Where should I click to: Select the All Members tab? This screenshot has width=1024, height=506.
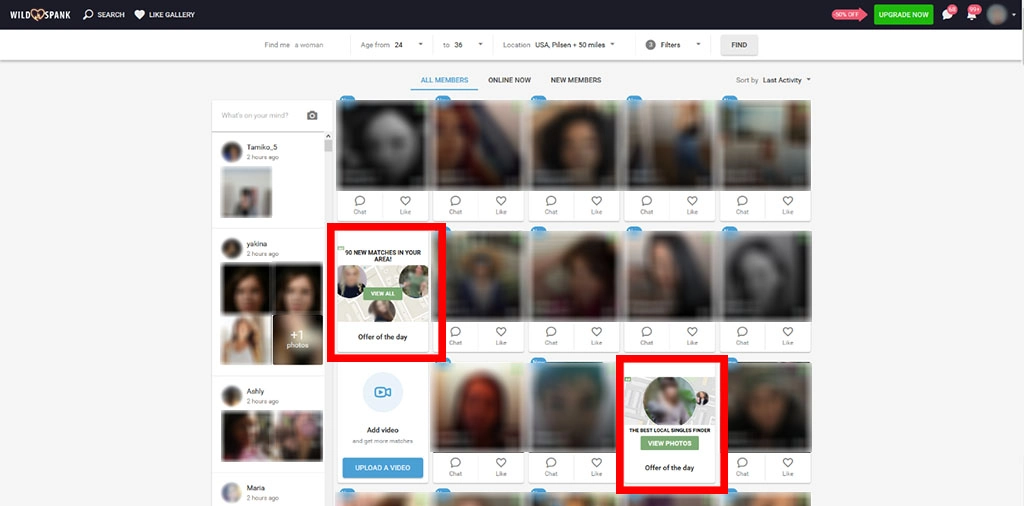pyautogui.click(x=444, y=80)
